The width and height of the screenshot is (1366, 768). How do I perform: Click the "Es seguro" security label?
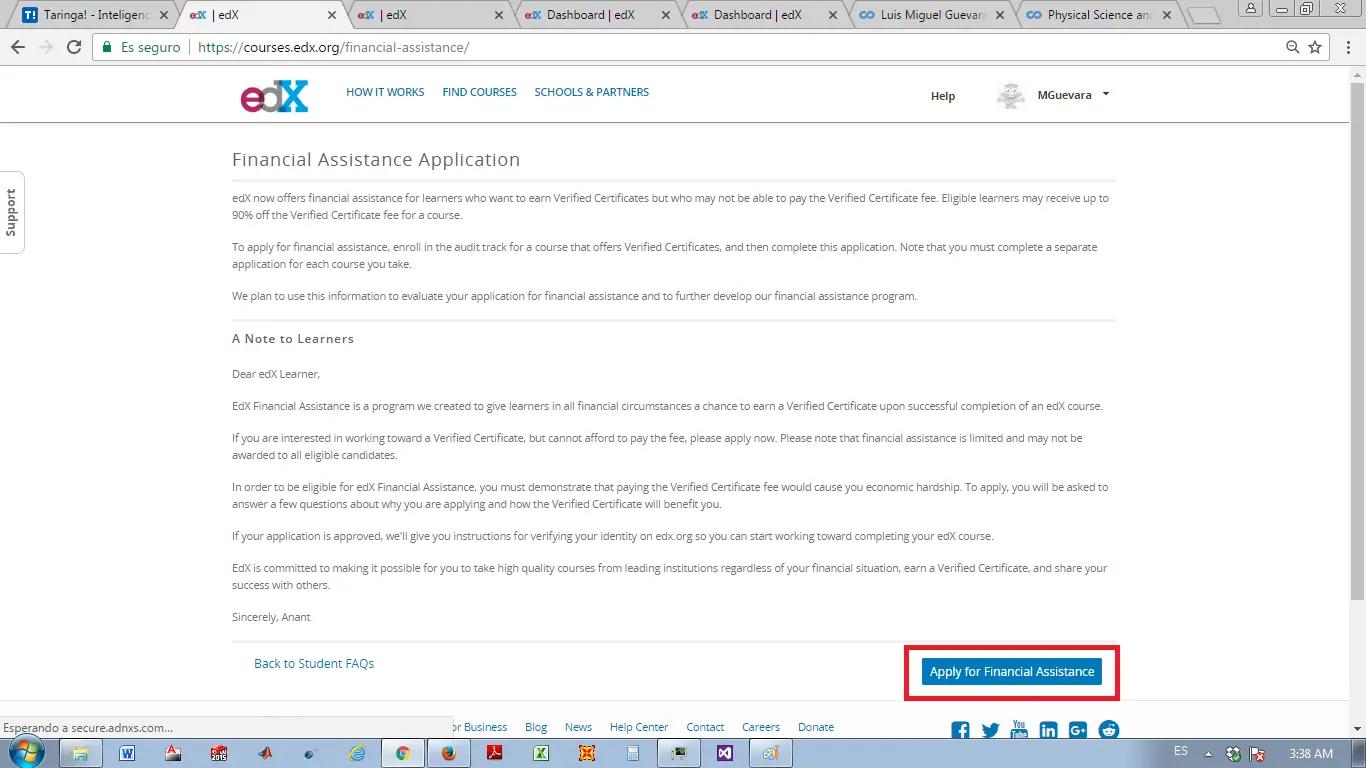coord(150,47)
